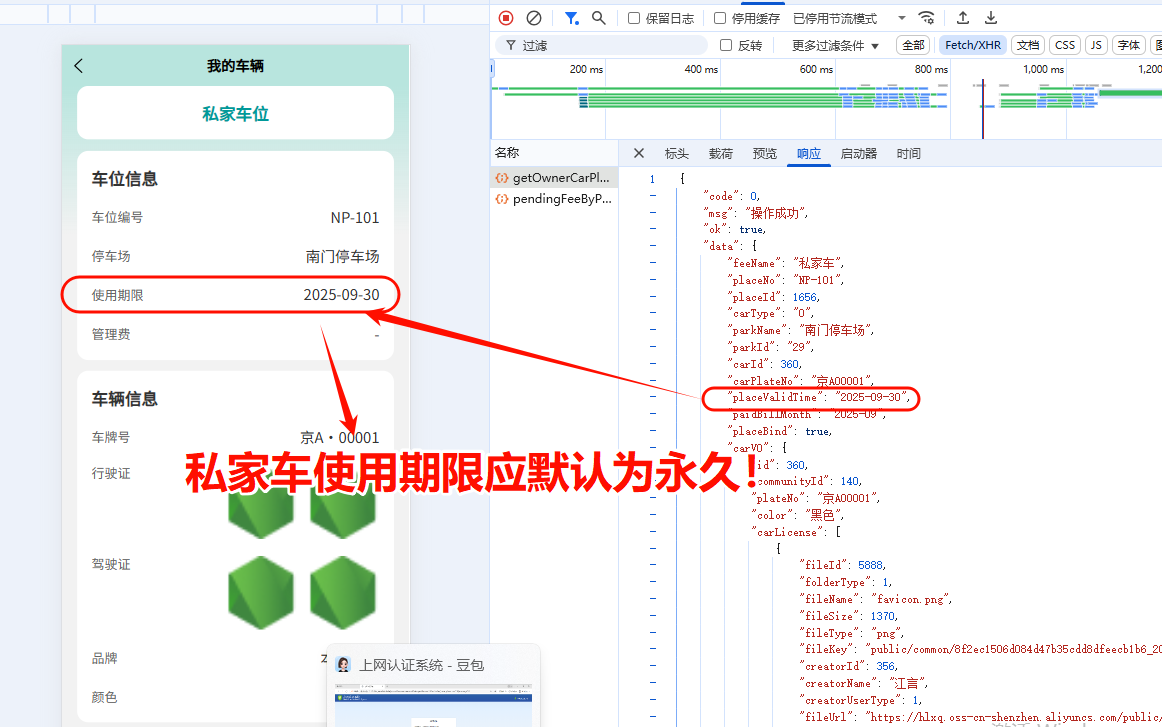Go back from 我的车辆 page
Image resolution: width=1162 pixels, height=727 pixels.
pyautogui.click(x=79, y=66)
